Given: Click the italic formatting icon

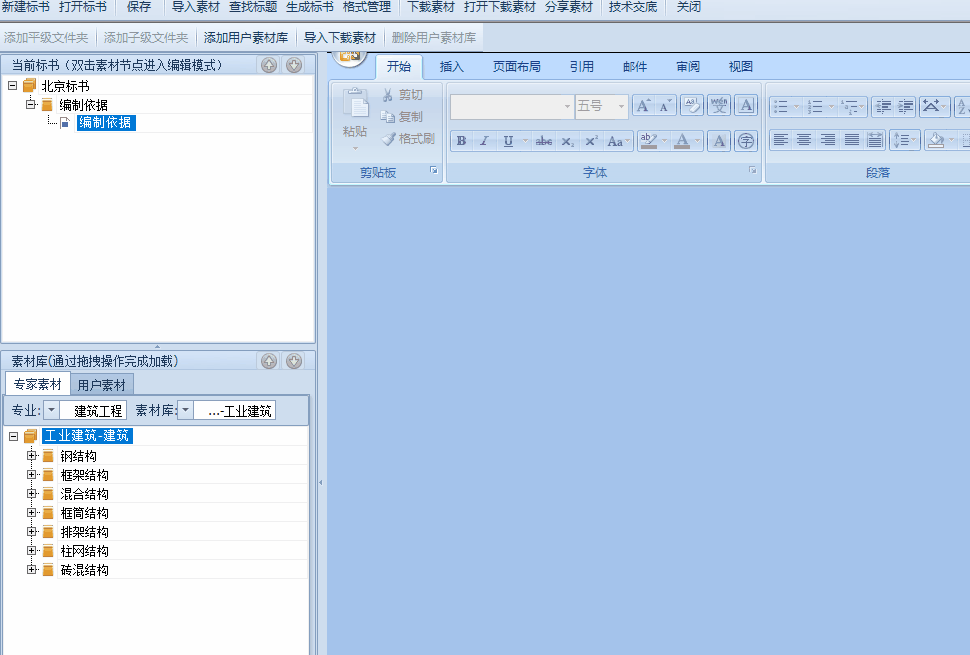Looking at the screenshot, I should point(484,141).
